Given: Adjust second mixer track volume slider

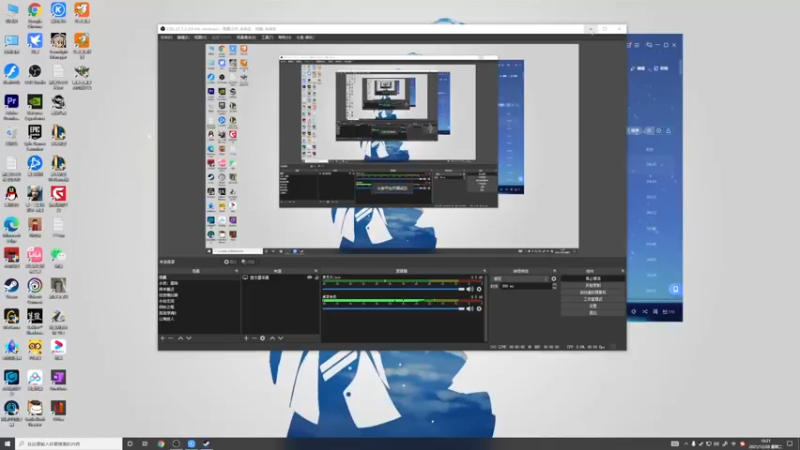Looking at the screenshot, I should pos(393,309).
